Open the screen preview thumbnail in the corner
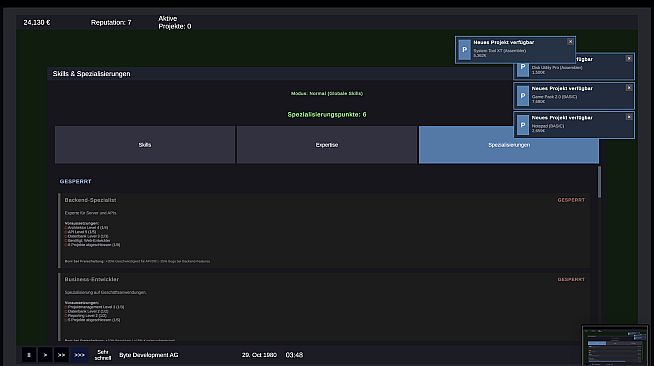 click(615, 346)
